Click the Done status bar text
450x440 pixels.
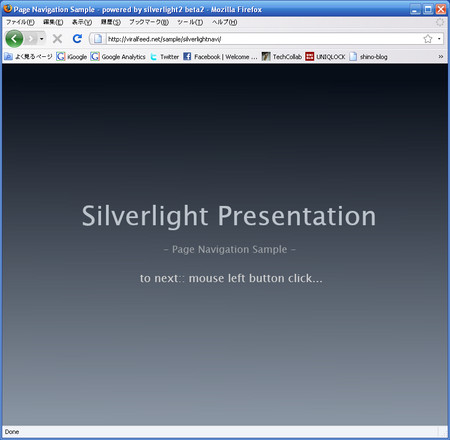[12, 432]
